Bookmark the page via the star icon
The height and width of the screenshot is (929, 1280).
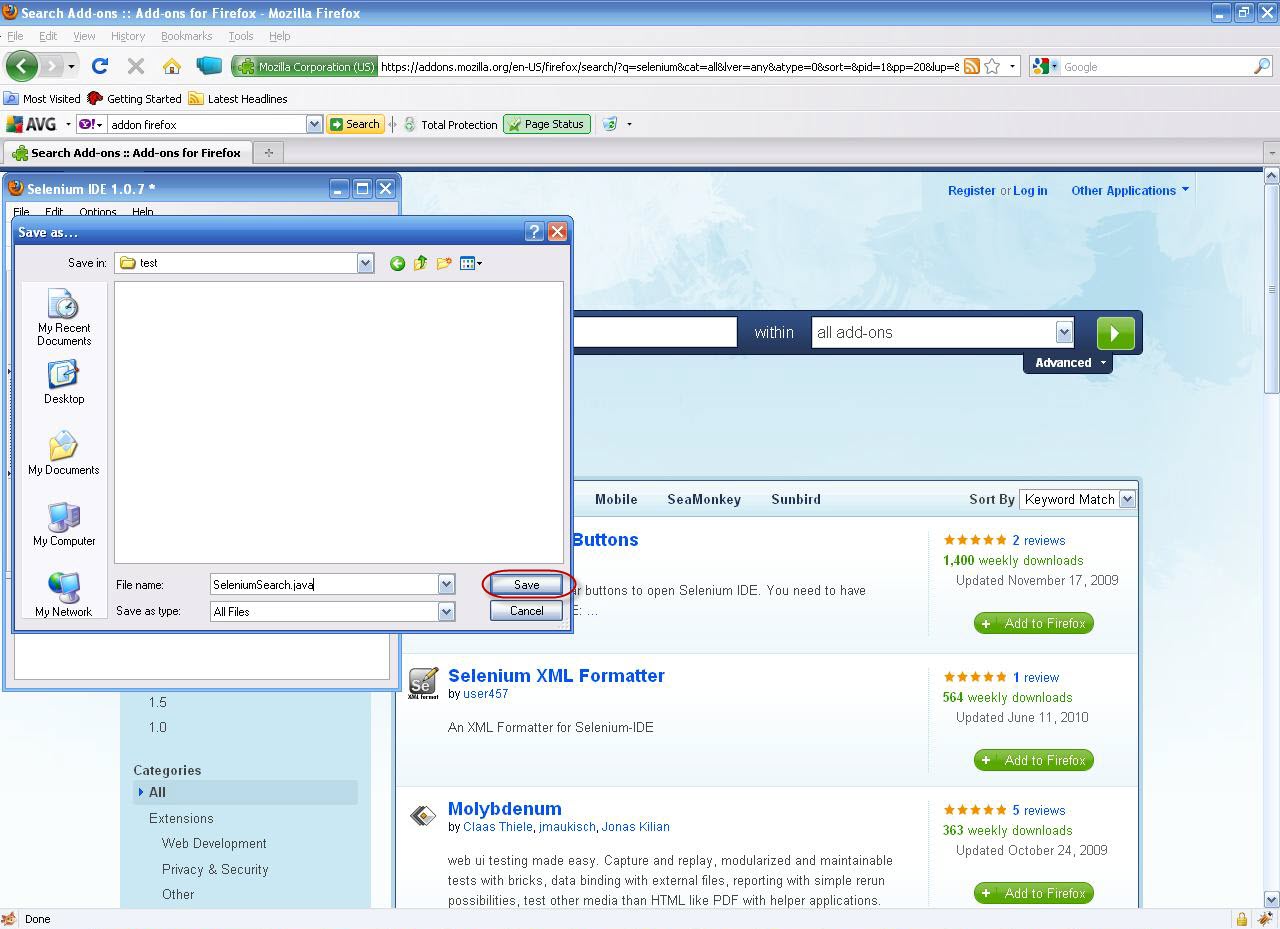pyautogui.click(x=992, y=66)
